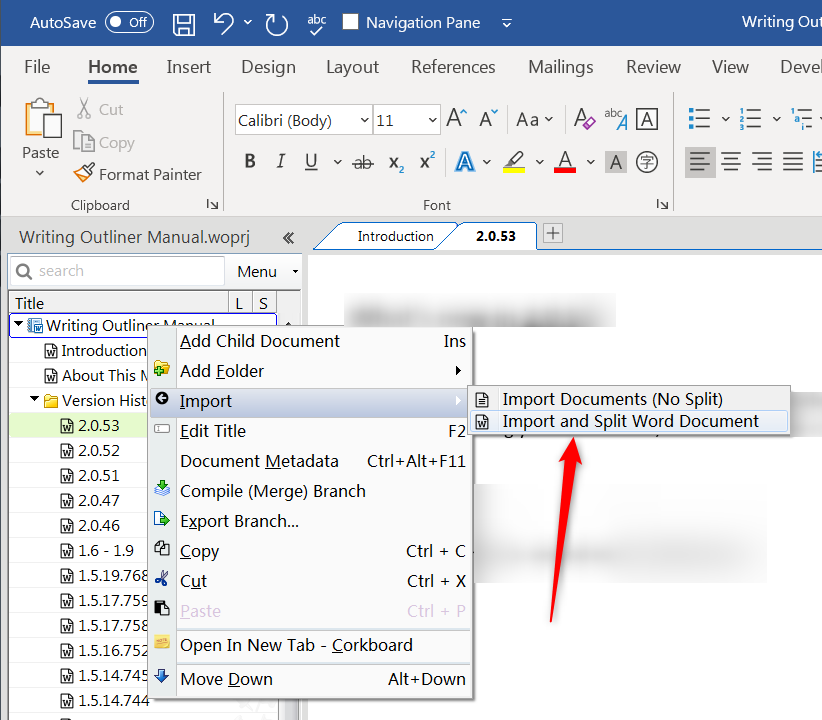Open Font dialog launcher
The height and width of the screenshot is (720, 822).
click(662, 205)
